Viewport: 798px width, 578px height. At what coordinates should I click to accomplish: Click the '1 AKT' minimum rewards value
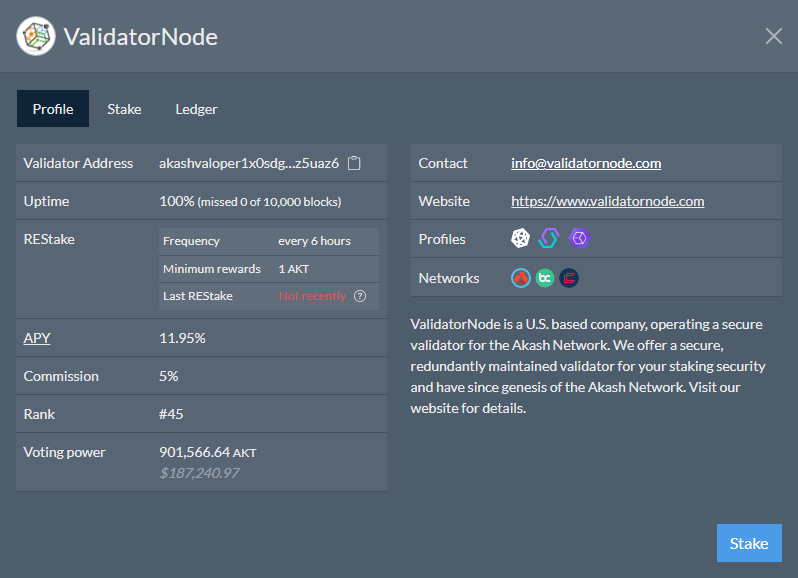[x=293, y=269]
